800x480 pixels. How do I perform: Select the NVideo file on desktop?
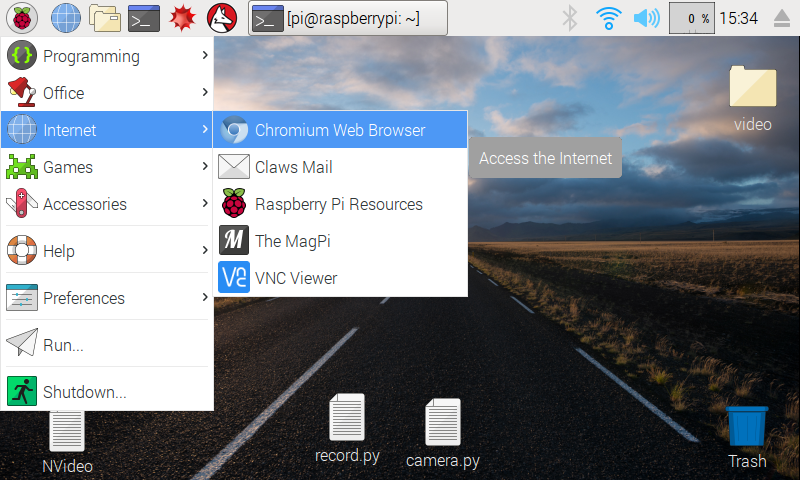pyautogui.click(x=67, y=443)
